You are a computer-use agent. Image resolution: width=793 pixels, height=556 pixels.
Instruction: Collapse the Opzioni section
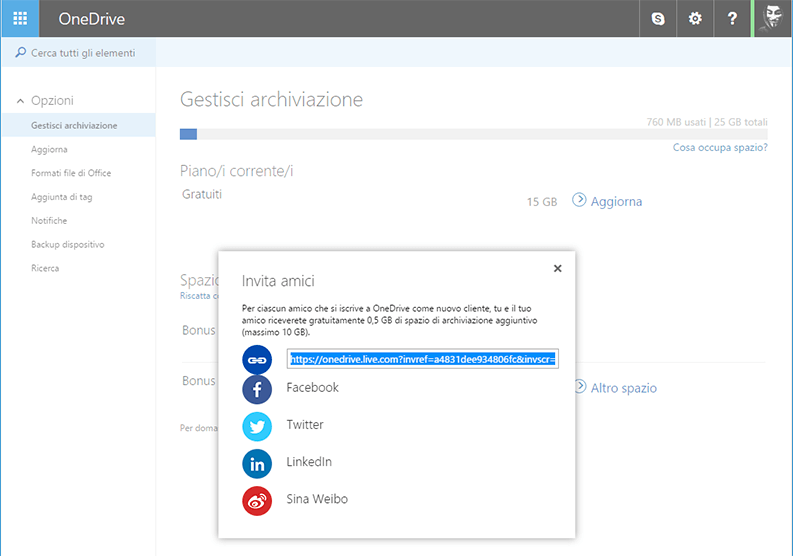[x=21, y=101]
